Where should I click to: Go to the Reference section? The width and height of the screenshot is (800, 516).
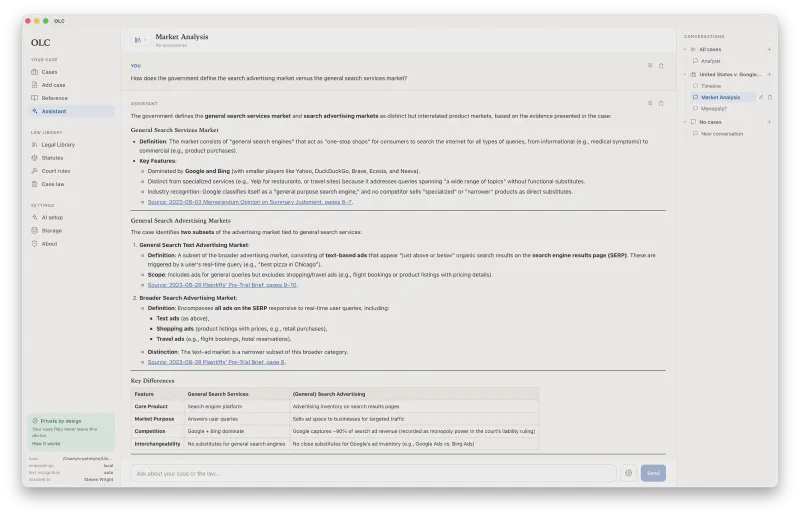(x=71, y=98)
